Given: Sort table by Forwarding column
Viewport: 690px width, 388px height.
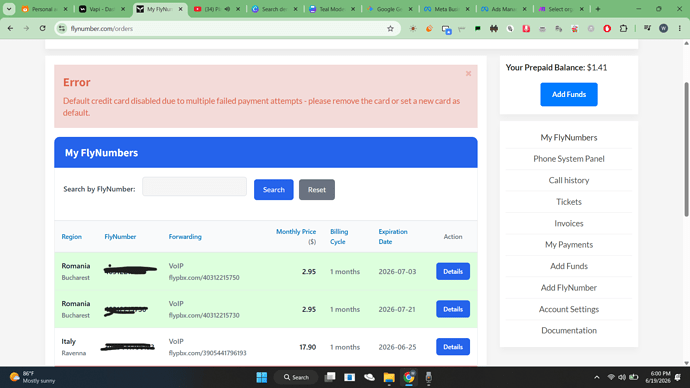Looking at the screenshot, I should (185, 237).
